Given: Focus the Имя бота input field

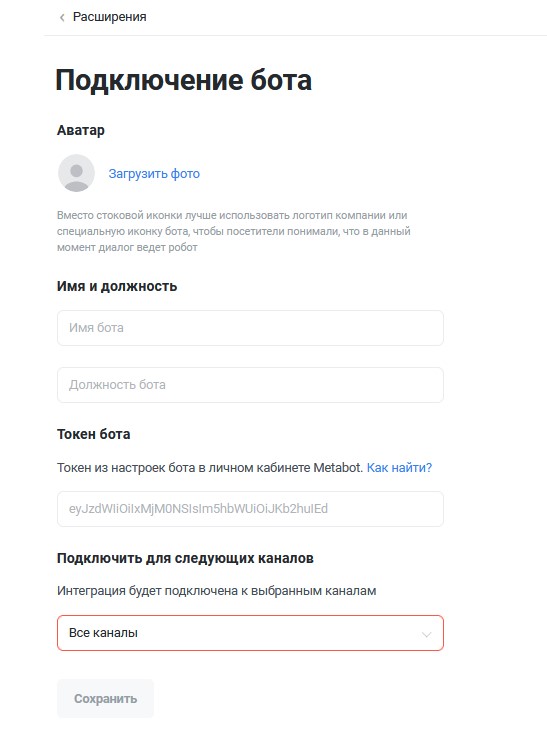Looking at the screenshot, I should [x=250, y=328].
